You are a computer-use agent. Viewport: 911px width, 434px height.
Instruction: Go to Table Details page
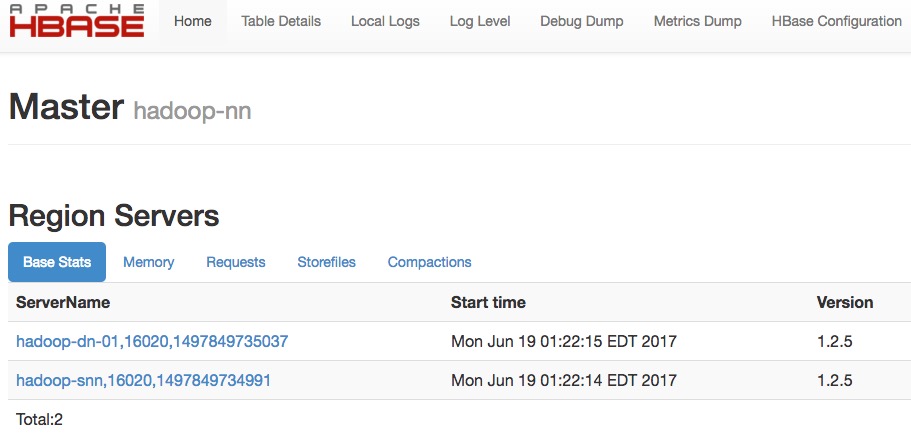tap(281, 21)
